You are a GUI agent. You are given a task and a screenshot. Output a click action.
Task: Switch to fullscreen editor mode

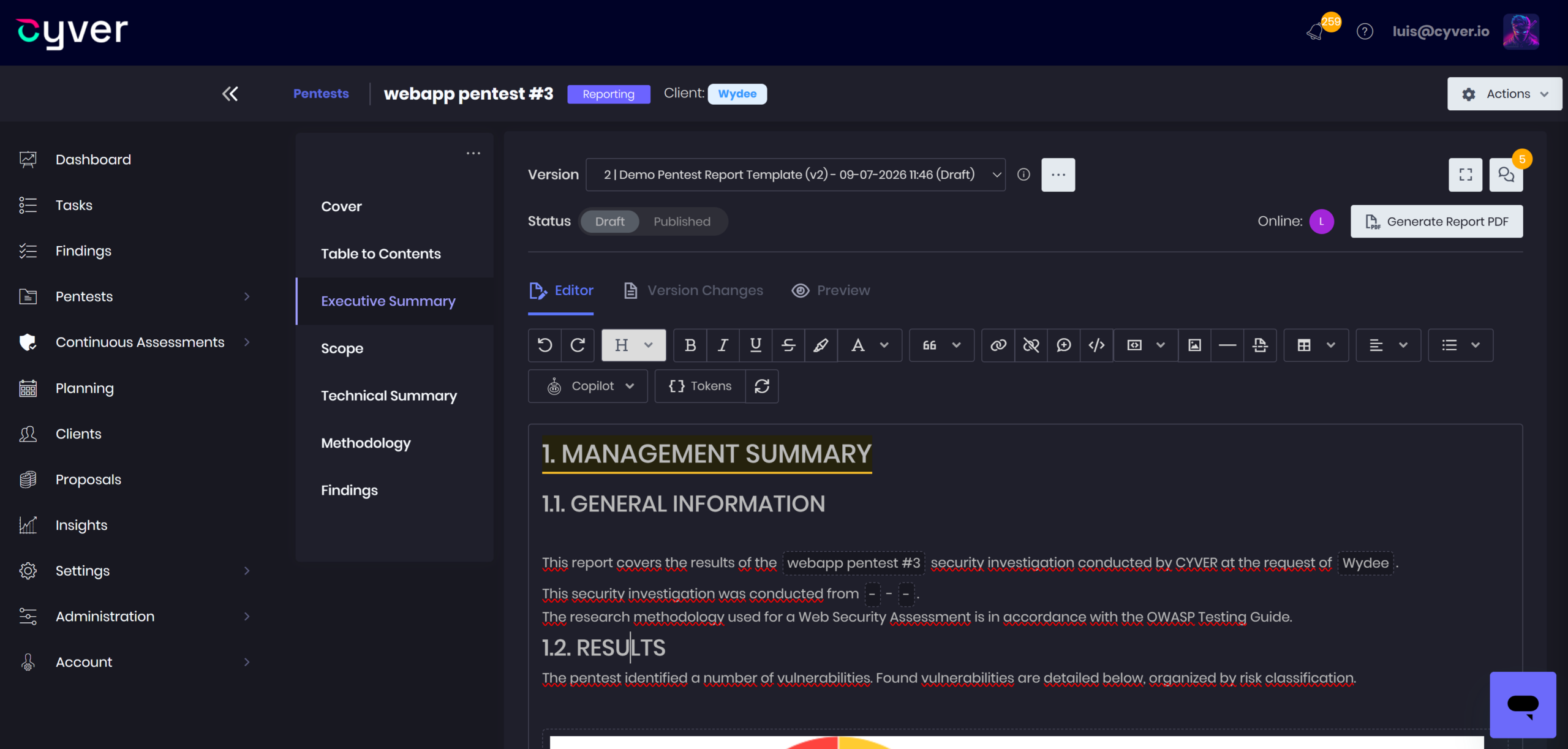pos(1466,175)
